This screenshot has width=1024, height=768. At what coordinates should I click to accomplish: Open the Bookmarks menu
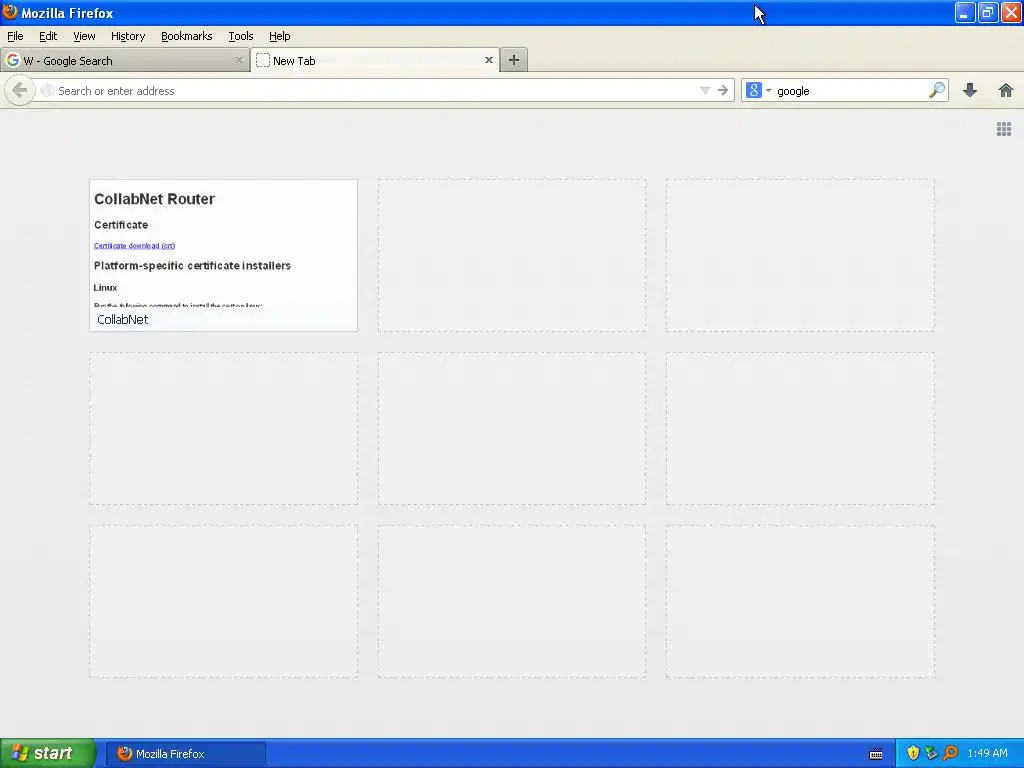coord(187,36)
